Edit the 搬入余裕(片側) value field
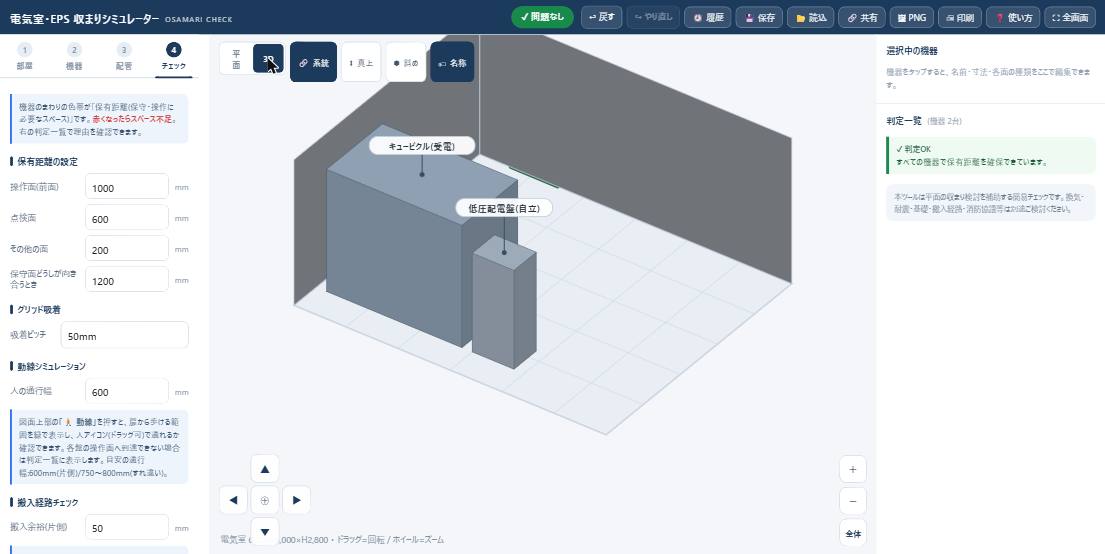This screenshot has width=1105, height=554. coord(127,527)
